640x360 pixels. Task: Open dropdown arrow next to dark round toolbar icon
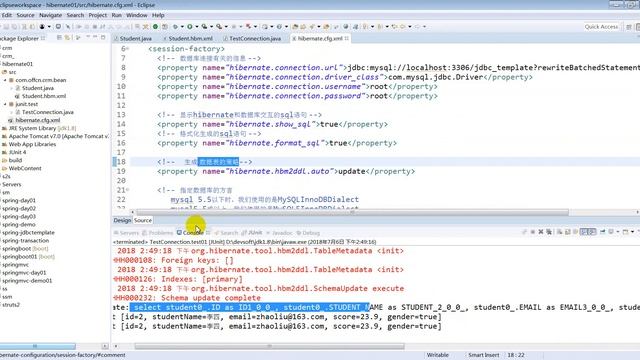[49, 27]
